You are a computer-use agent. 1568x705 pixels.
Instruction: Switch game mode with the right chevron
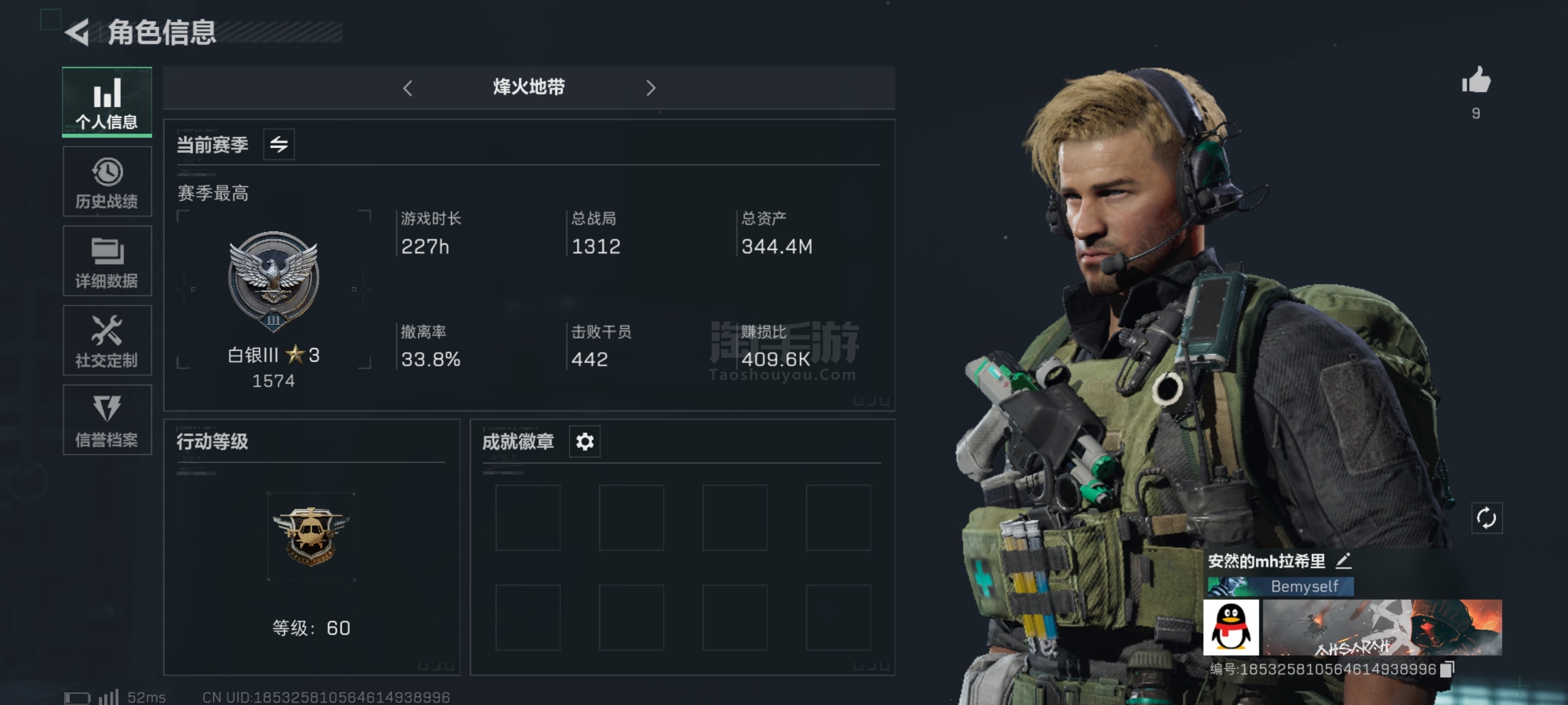pyautogui.click(x=650, y=88)
